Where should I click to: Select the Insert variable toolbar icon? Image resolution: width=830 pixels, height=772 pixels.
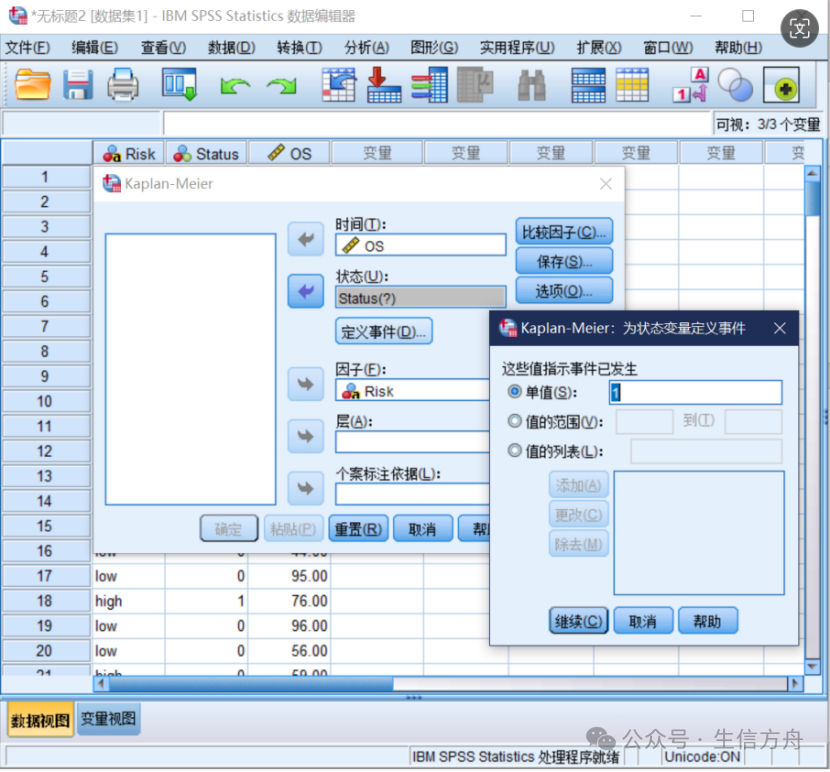632,85
